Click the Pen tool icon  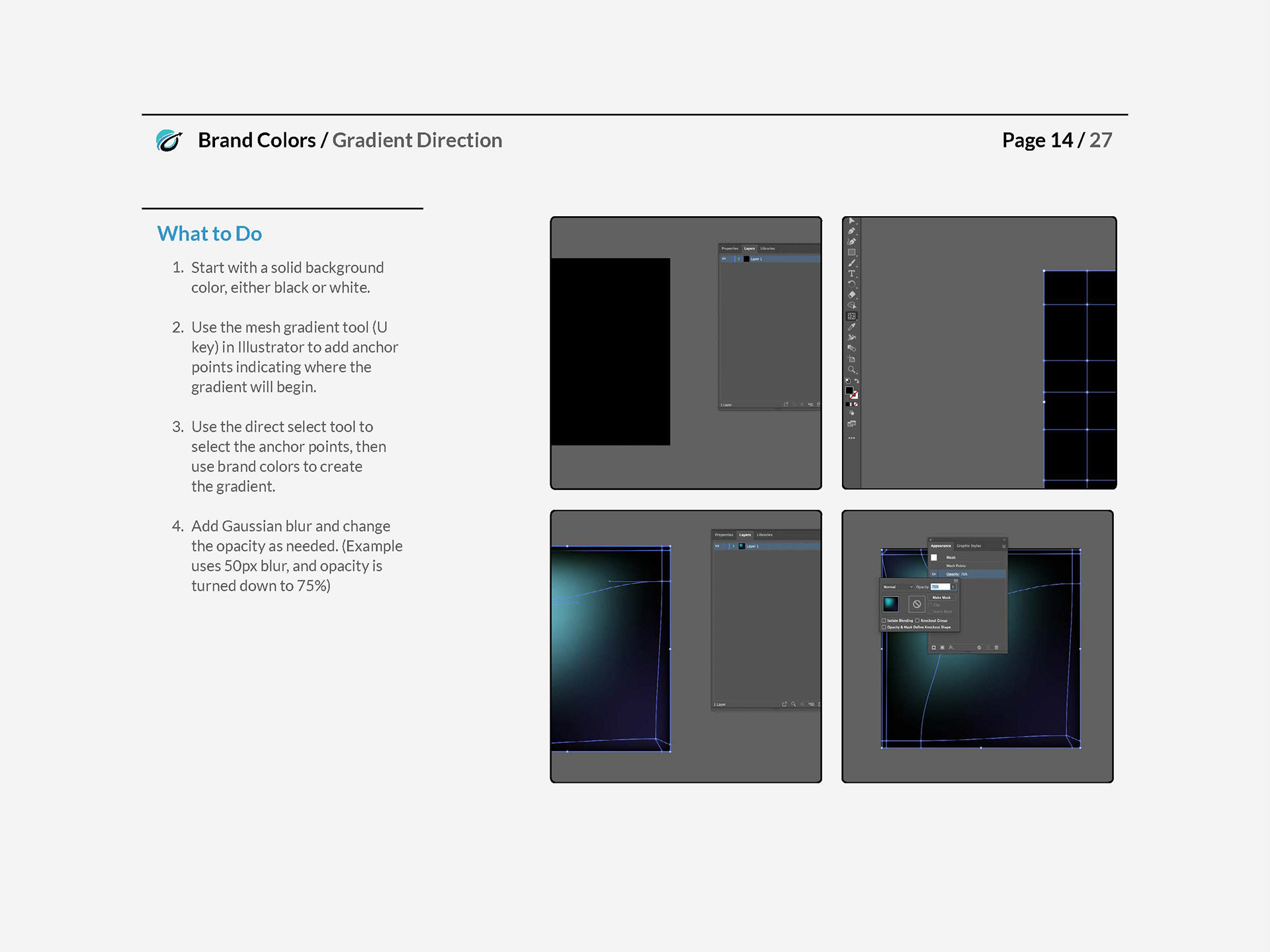tap(852, 231)
